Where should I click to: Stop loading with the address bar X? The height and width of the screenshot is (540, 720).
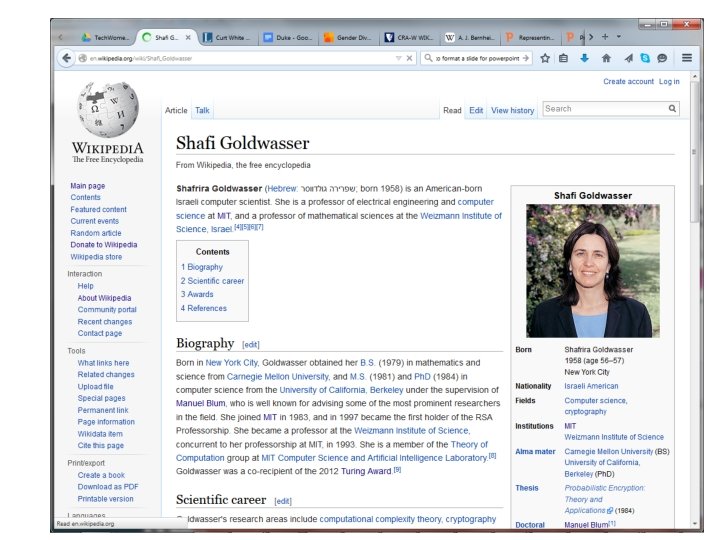[x=409, y=58]
